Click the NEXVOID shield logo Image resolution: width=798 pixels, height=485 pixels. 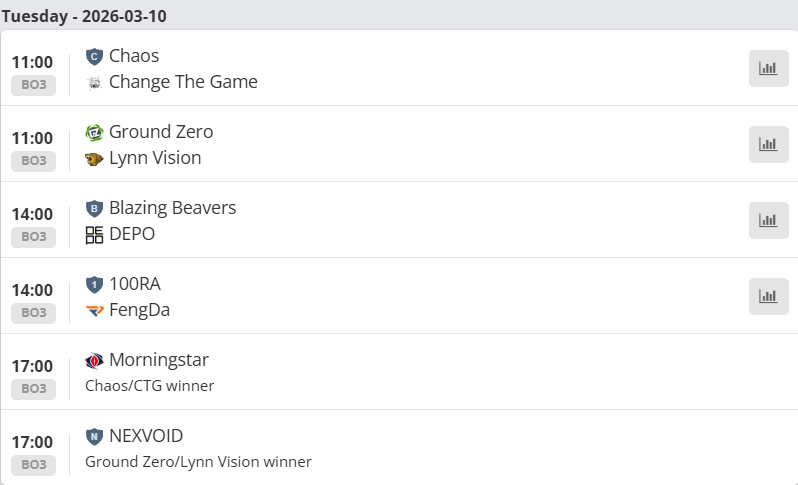(95, 436)
